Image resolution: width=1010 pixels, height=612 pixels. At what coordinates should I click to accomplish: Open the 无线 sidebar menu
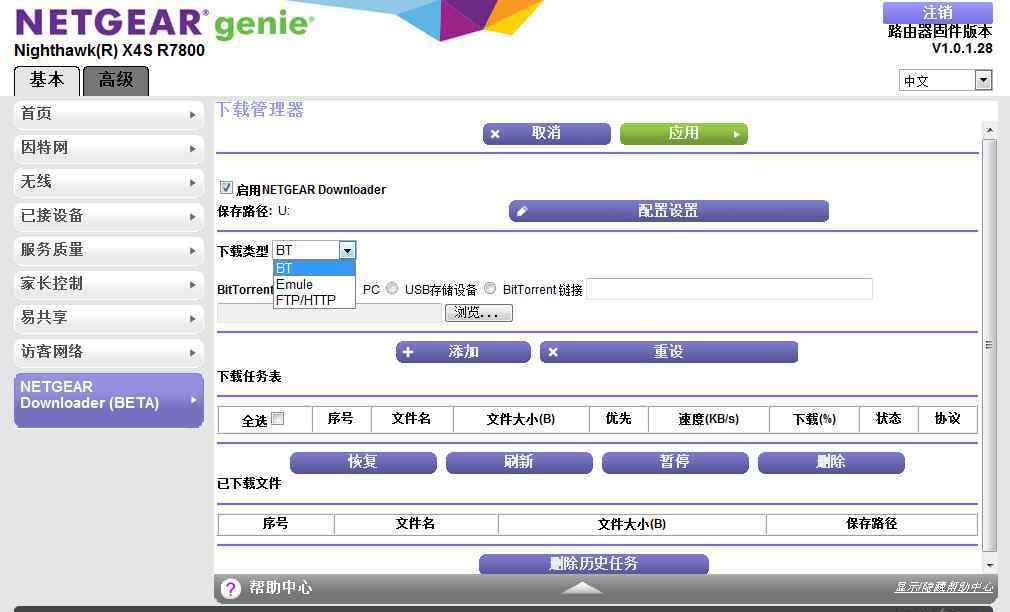(108, 182)
